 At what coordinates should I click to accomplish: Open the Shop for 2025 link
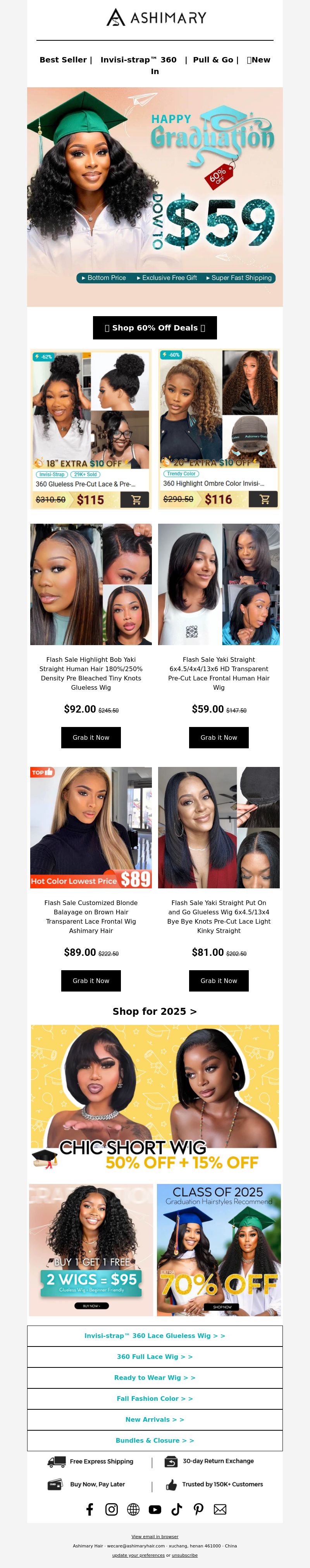pyautogui.click(x=155, y=1011)
